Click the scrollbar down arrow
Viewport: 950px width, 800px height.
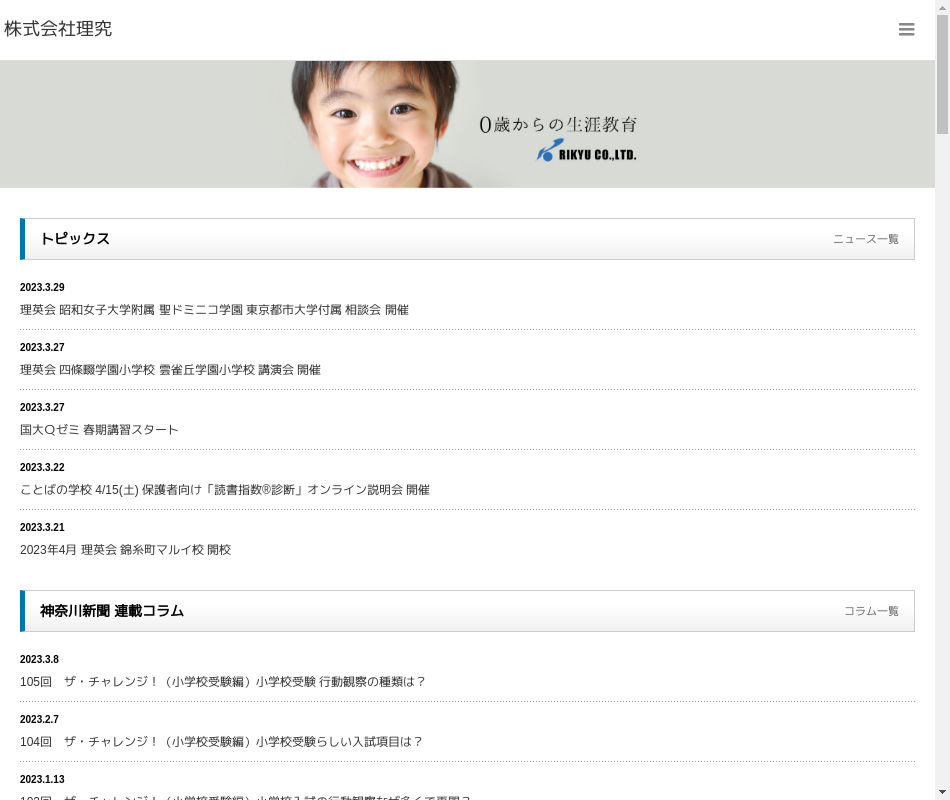coord(942,792)
